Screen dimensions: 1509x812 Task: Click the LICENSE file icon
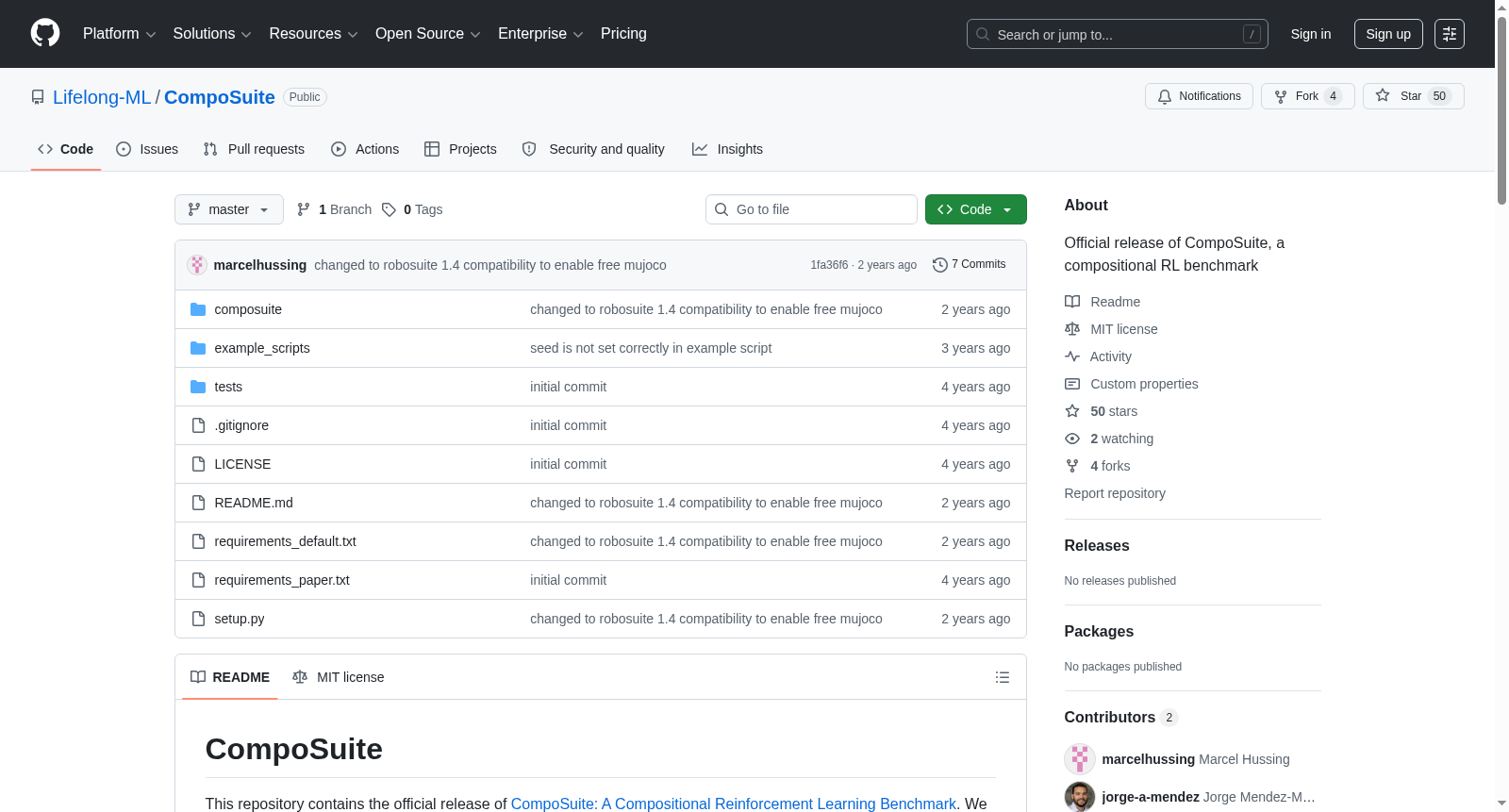[x=198, y=464]
